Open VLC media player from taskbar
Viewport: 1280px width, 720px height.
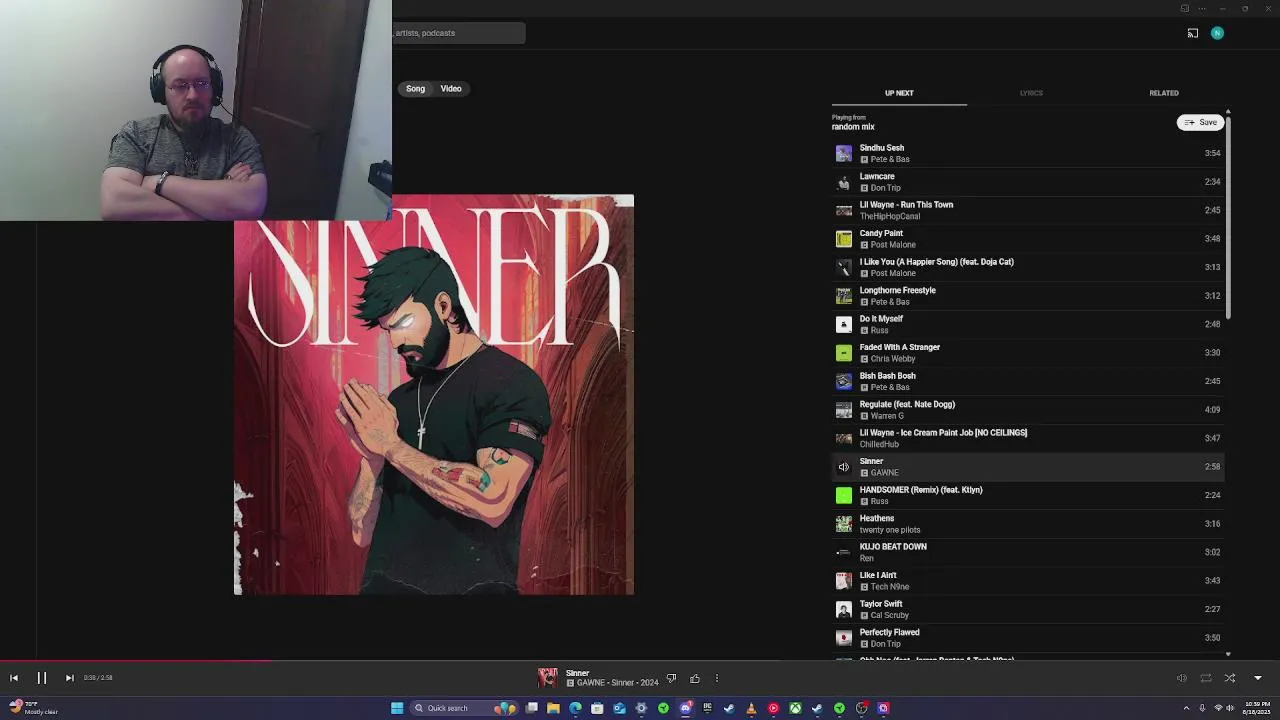pos(751,708)
